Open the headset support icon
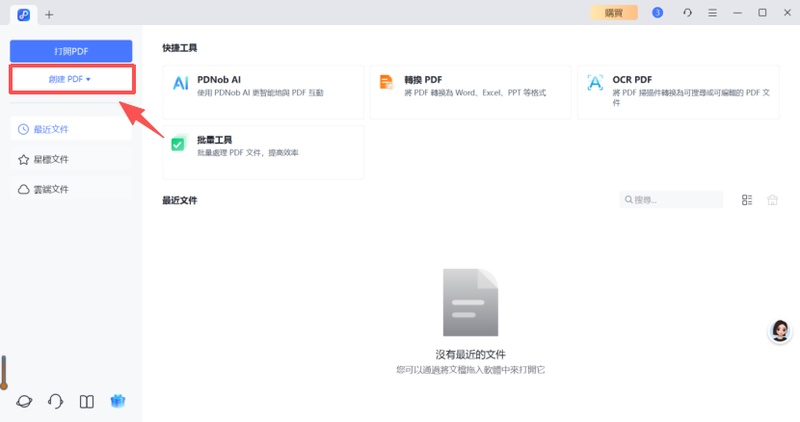This screenshot has width=800, height=422. (x=55, y=402)
